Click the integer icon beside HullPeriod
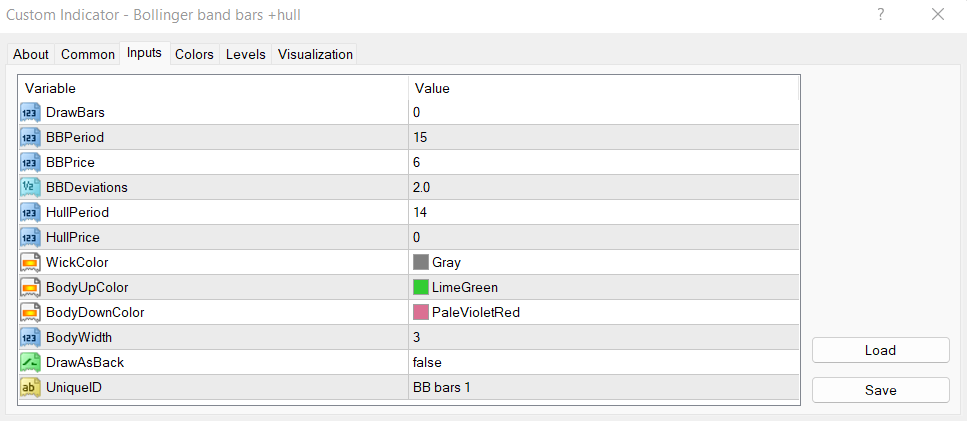 (x=30, y=213)
